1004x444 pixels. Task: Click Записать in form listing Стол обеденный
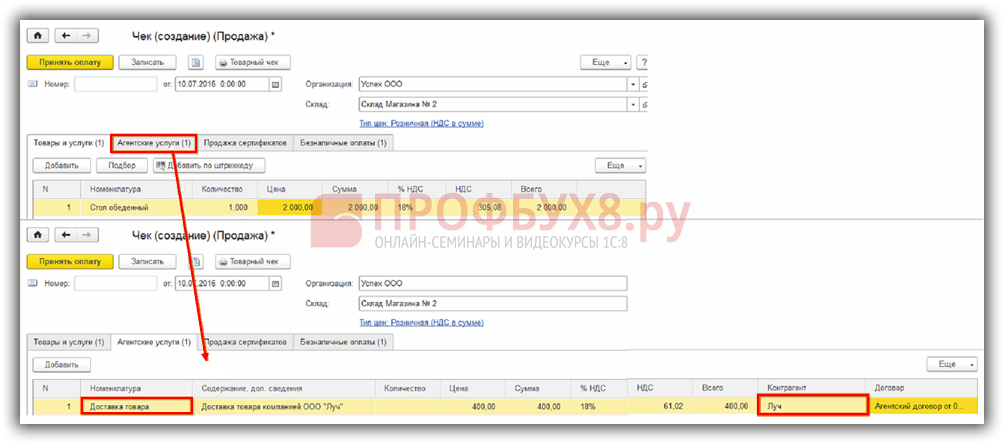(148, 63)
